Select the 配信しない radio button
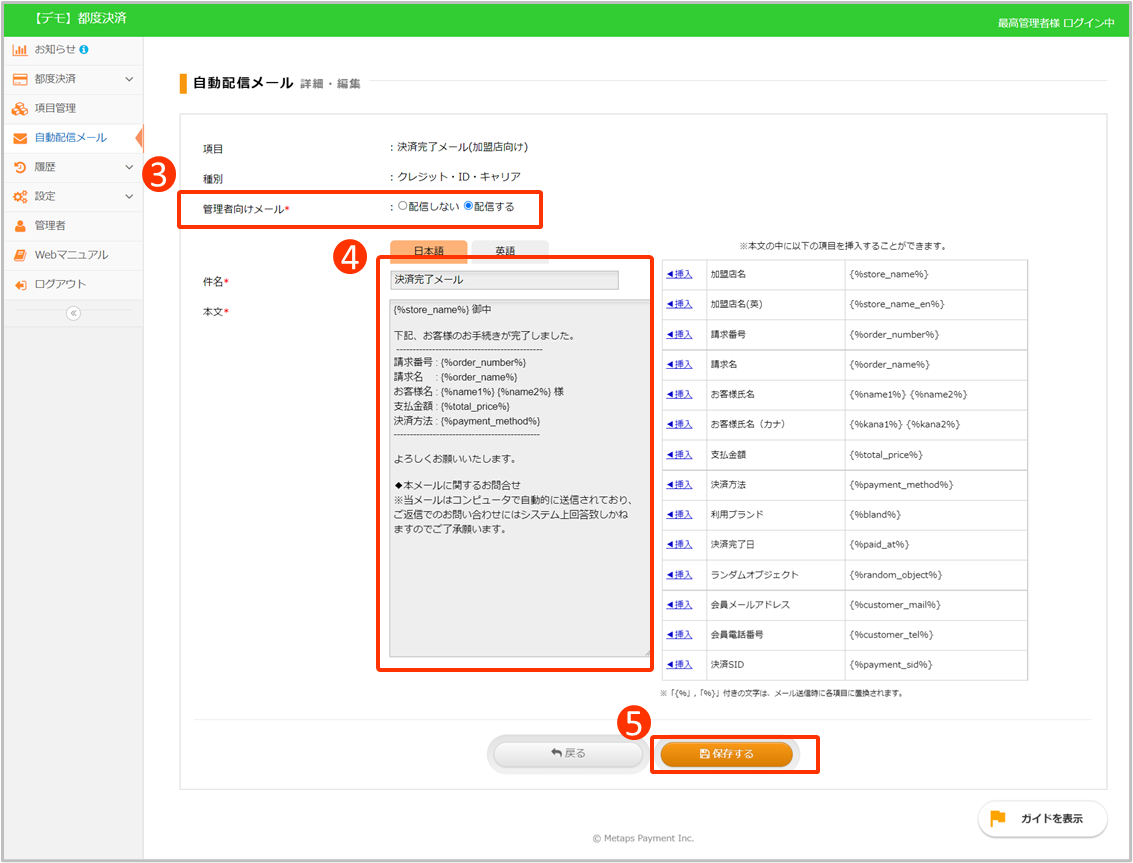The width and height of the screenshot is (1133, 863). (x=403, y=207)
